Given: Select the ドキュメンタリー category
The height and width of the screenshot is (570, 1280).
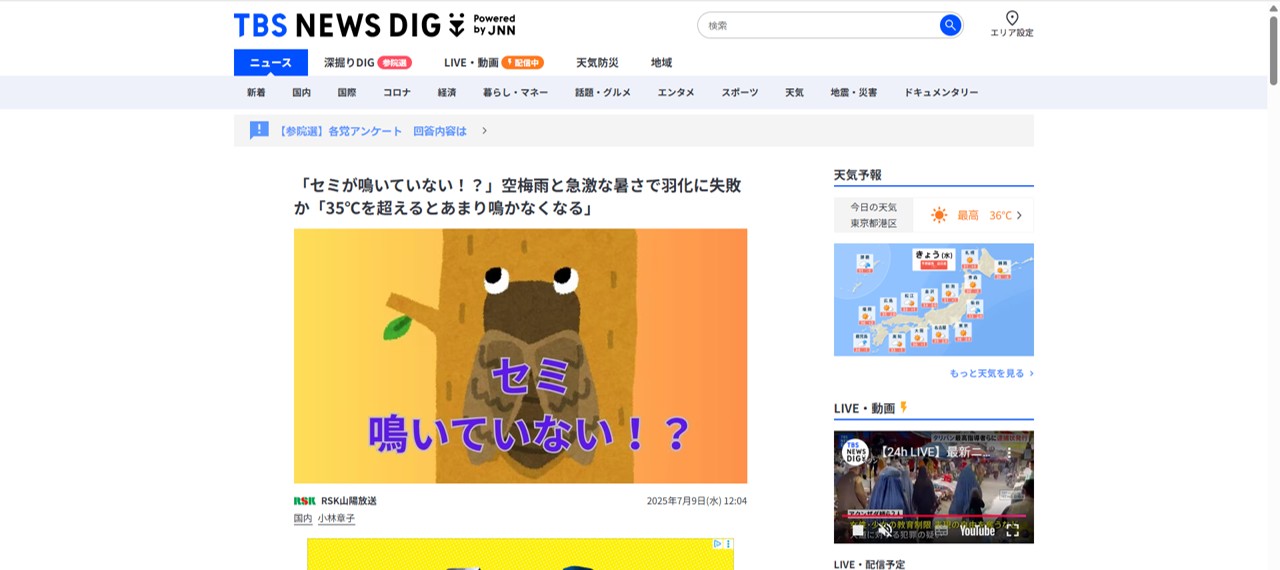Looking at the screenshot, I should click(x=941, y=92).
